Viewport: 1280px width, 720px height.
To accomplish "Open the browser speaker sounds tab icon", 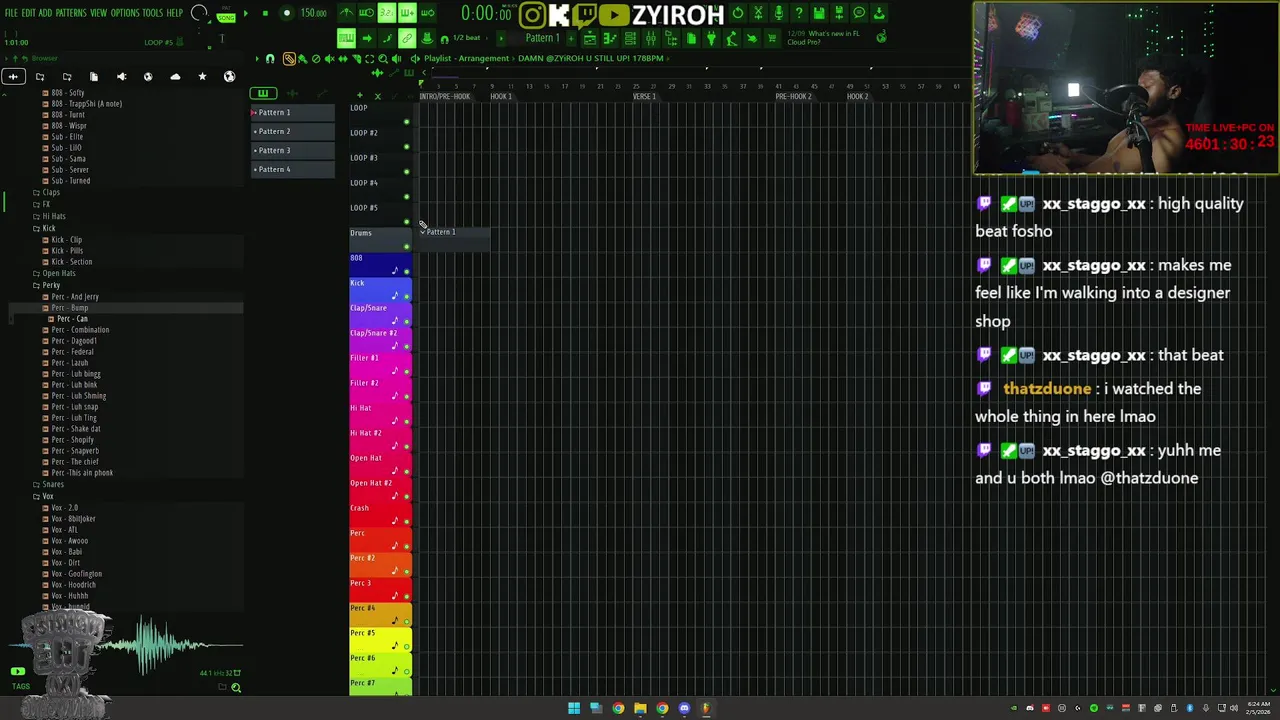I will [121, 77].
